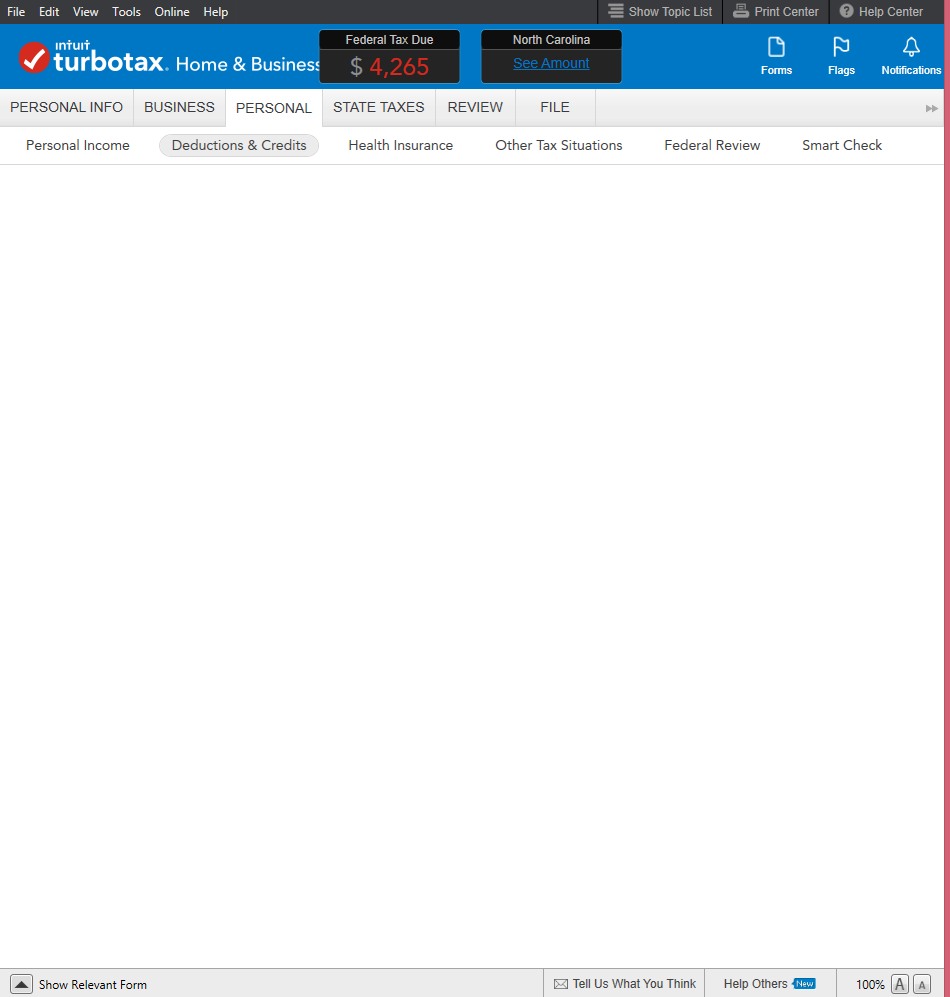The width and height of the screenshot is (950, 997).
Task: Go to Smart Check section
Action: coord(842,145)
